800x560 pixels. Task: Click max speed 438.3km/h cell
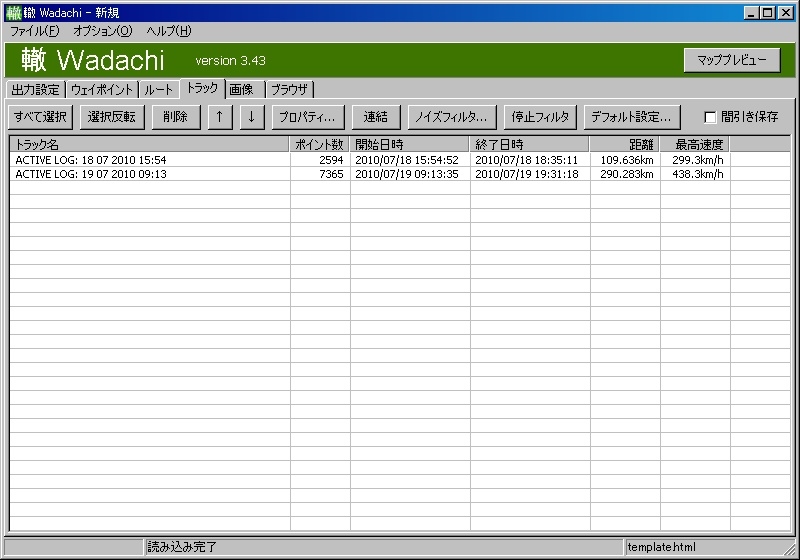697,174
